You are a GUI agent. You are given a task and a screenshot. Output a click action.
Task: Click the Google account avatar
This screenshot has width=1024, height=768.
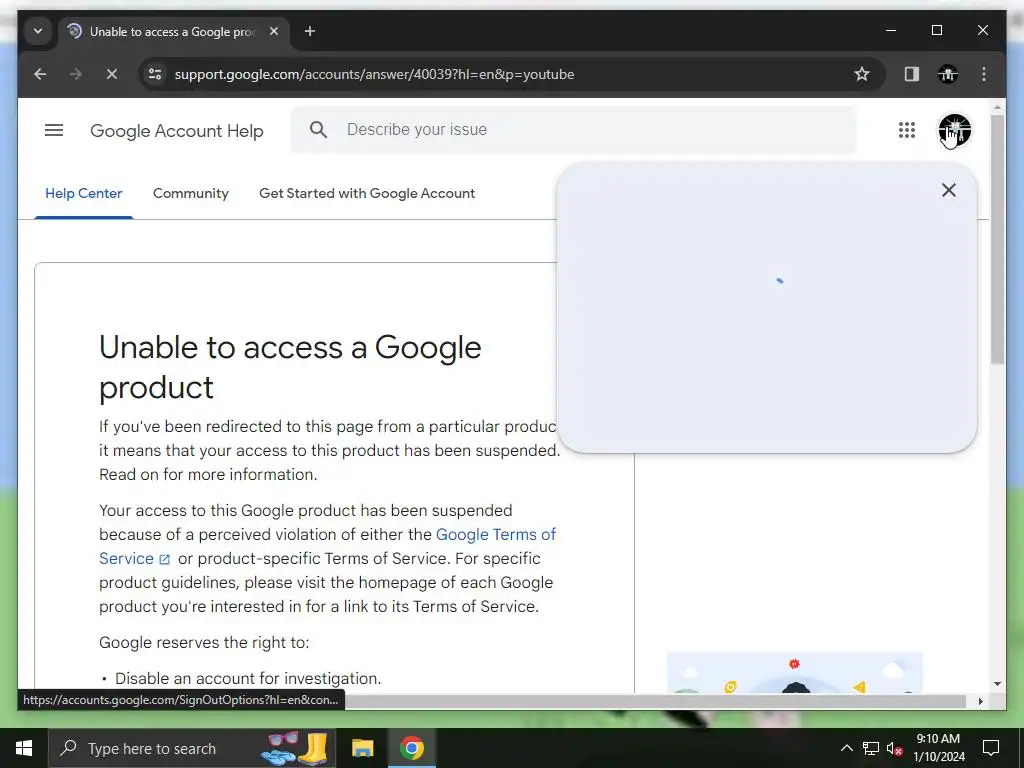coord(954,130)
